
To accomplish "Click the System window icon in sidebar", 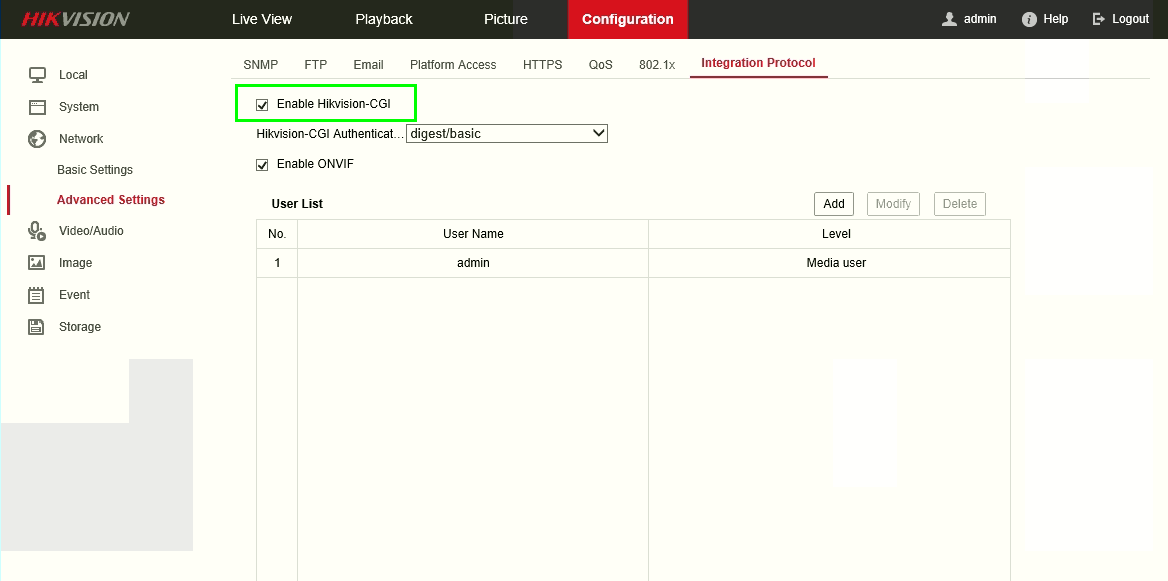I will [37, 107].
